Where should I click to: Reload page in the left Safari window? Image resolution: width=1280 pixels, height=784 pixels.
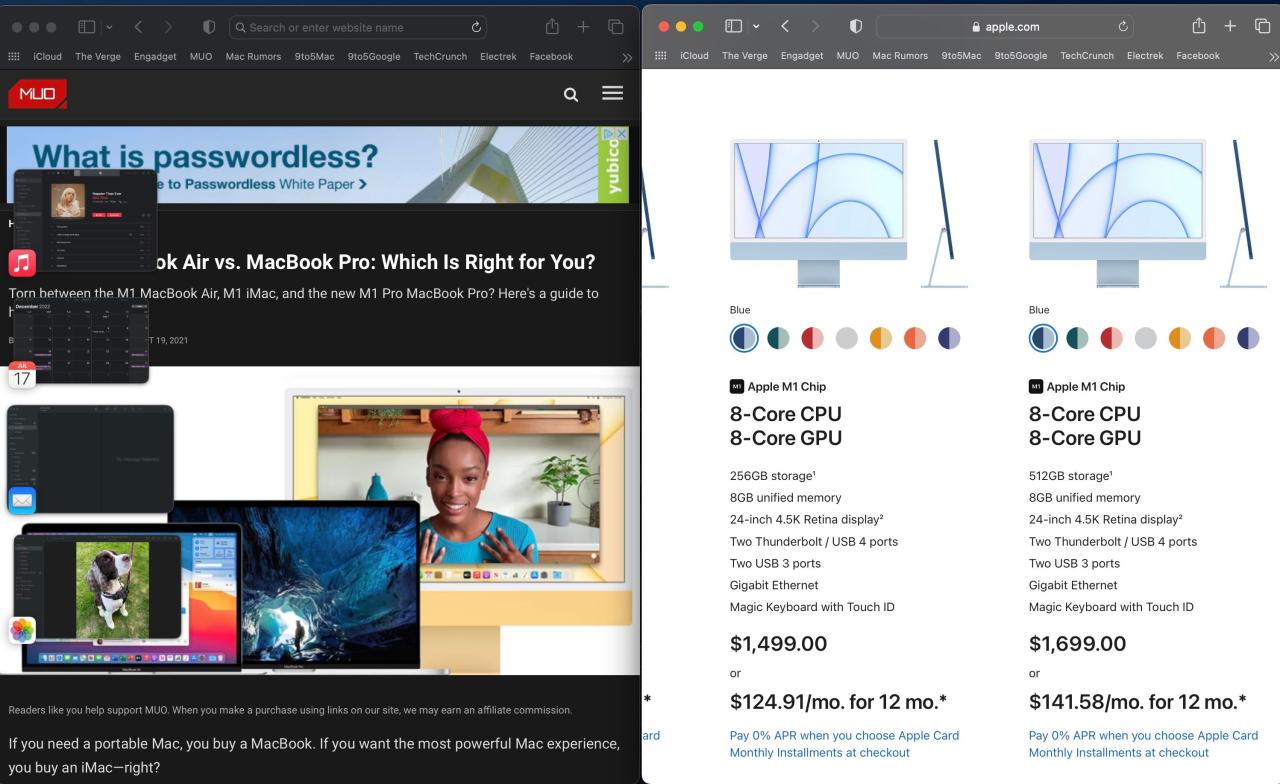coord(477,27)
